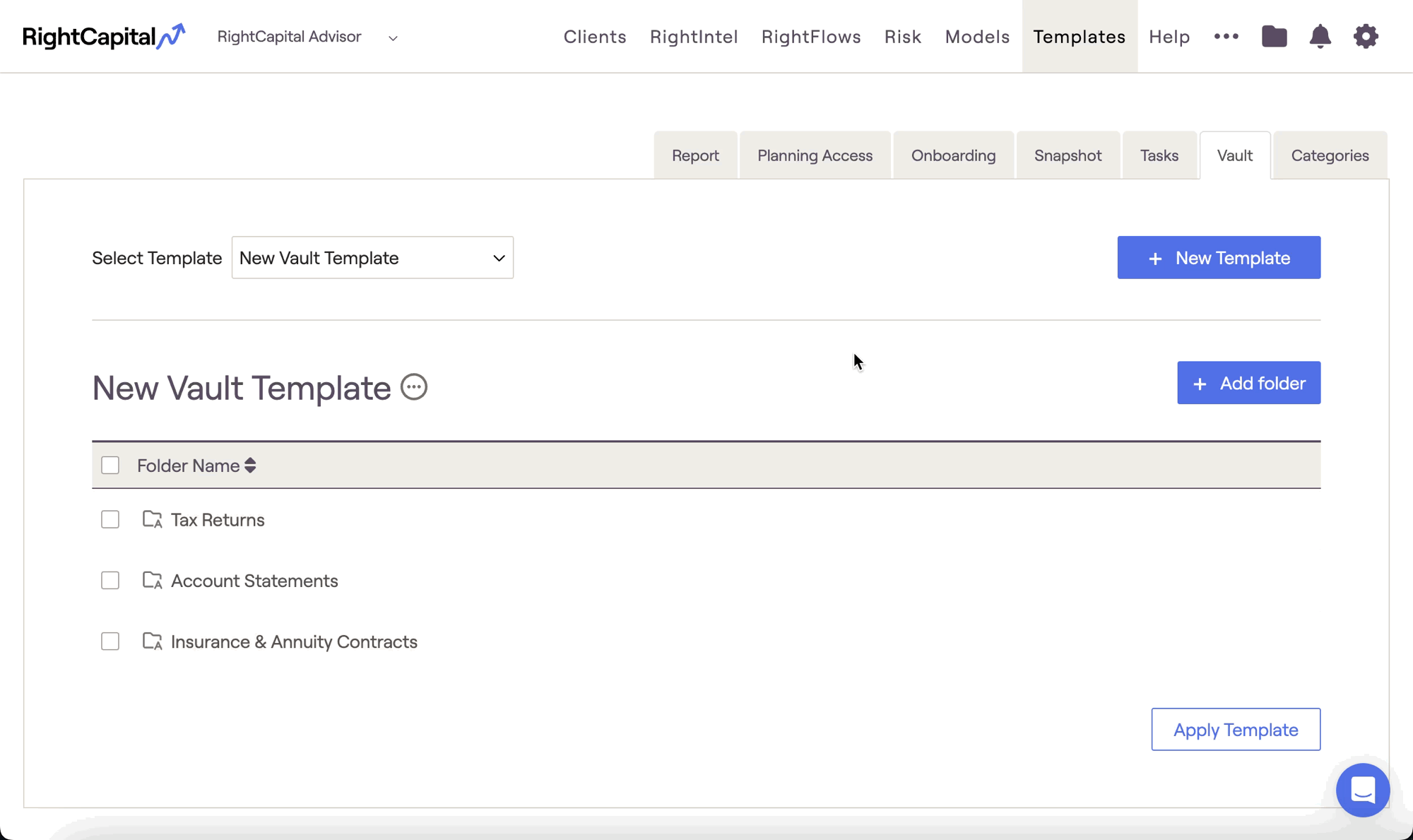Check Insurance & Annuity Contracts checkbox
Viewport: 1413px width, 840px height.
110,641
